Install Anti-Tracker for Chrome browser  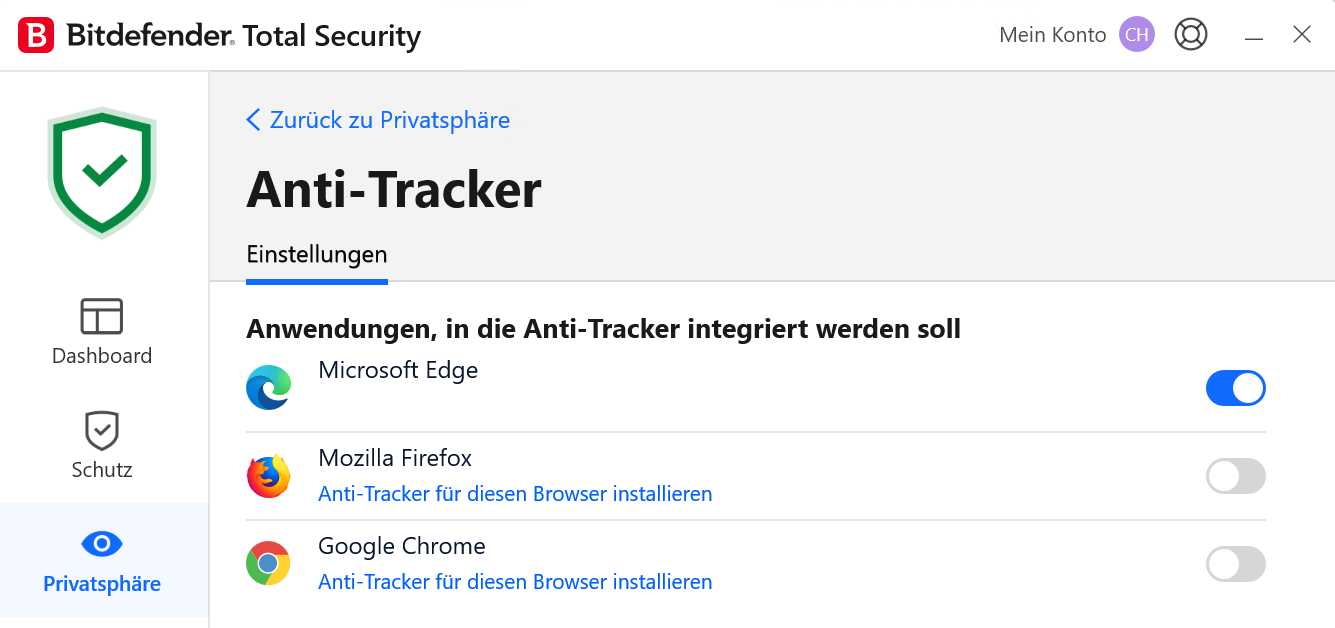click(x=515, y=581)
